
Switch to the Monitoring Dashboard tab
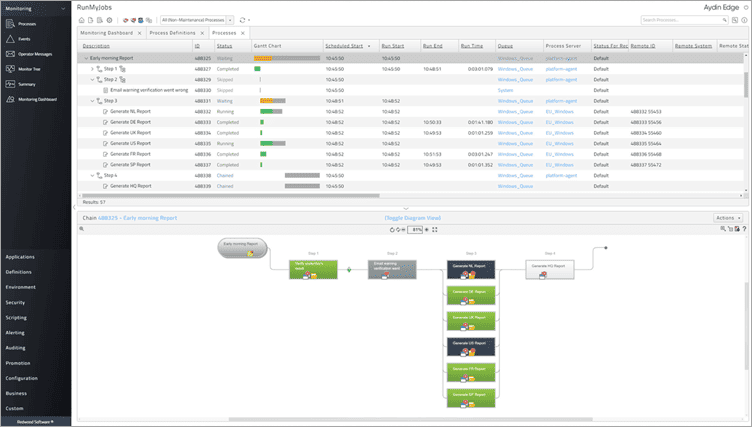click(x=106, y=33)
